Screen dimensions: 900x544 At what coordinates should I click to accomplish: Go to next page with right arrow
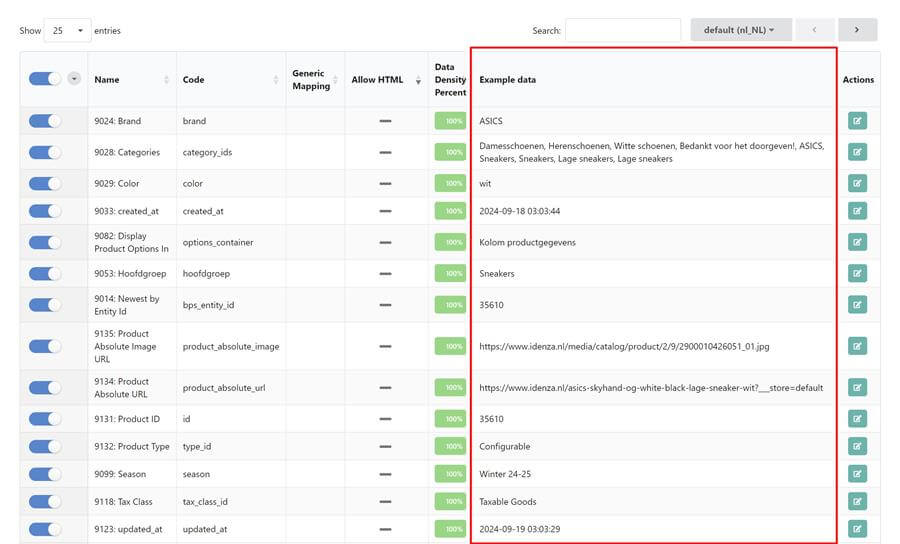[x=857, y=30]
